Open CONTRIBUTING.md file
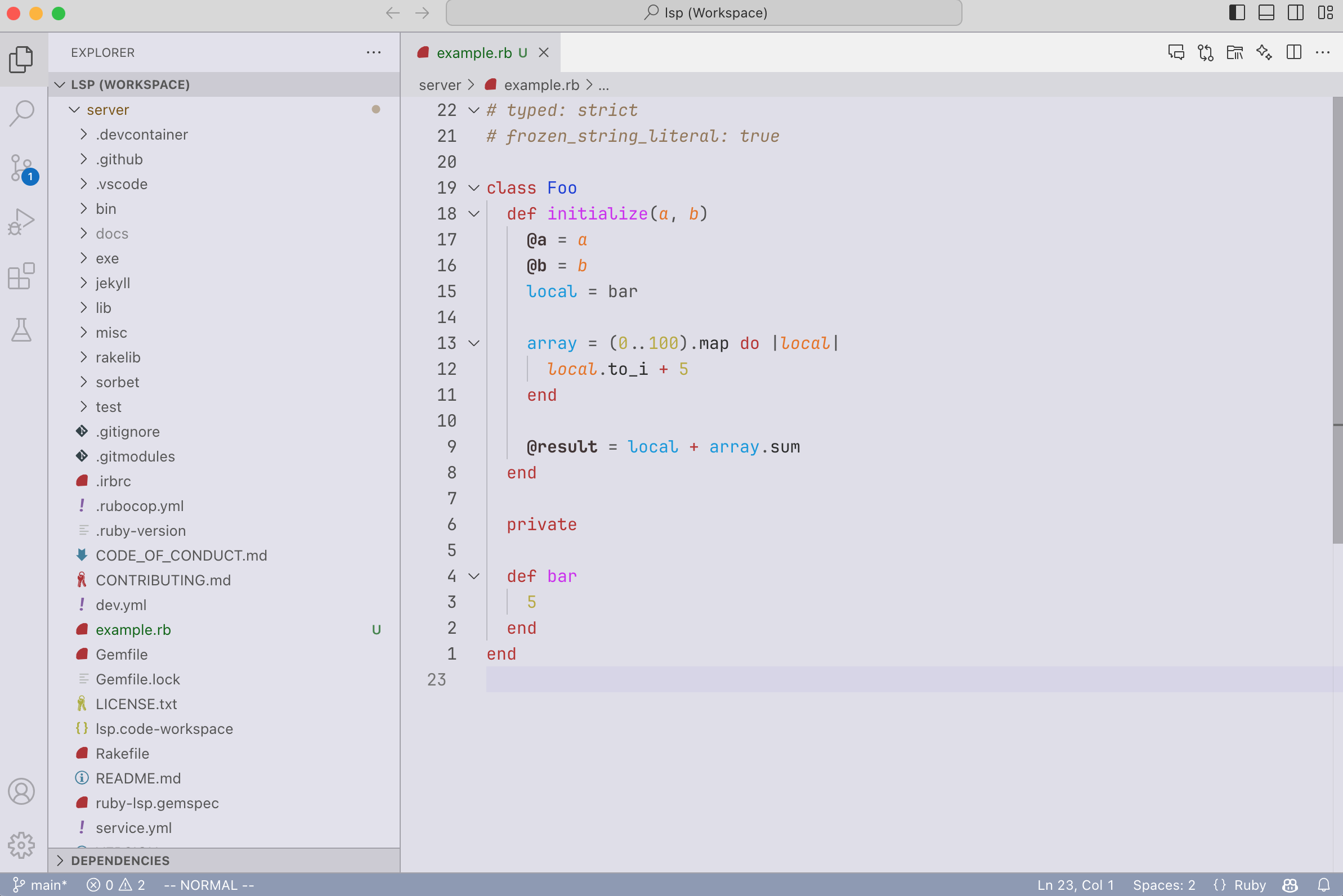 point(224,580)
